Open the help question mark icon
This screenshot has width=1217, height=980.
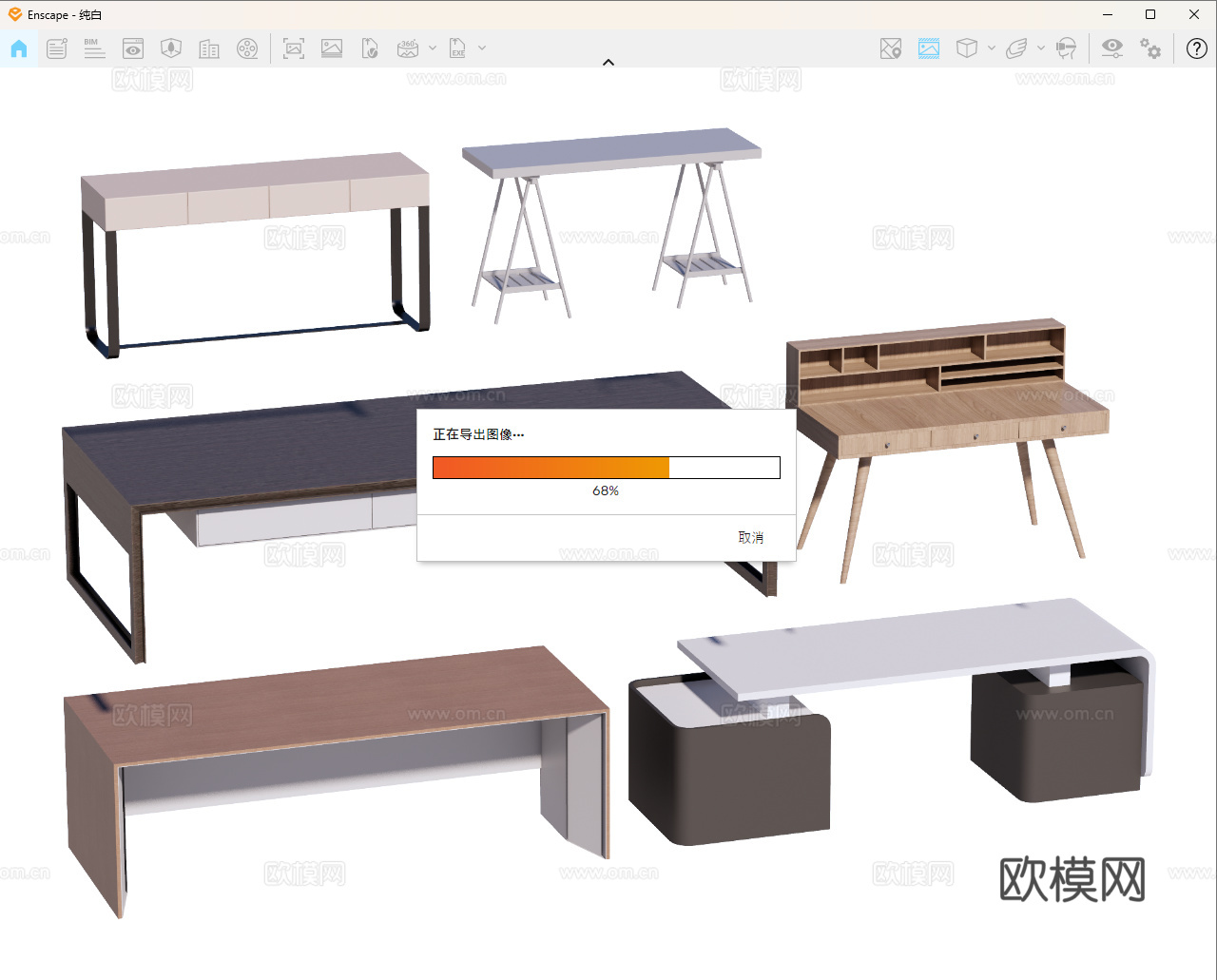click(1197, 48)
